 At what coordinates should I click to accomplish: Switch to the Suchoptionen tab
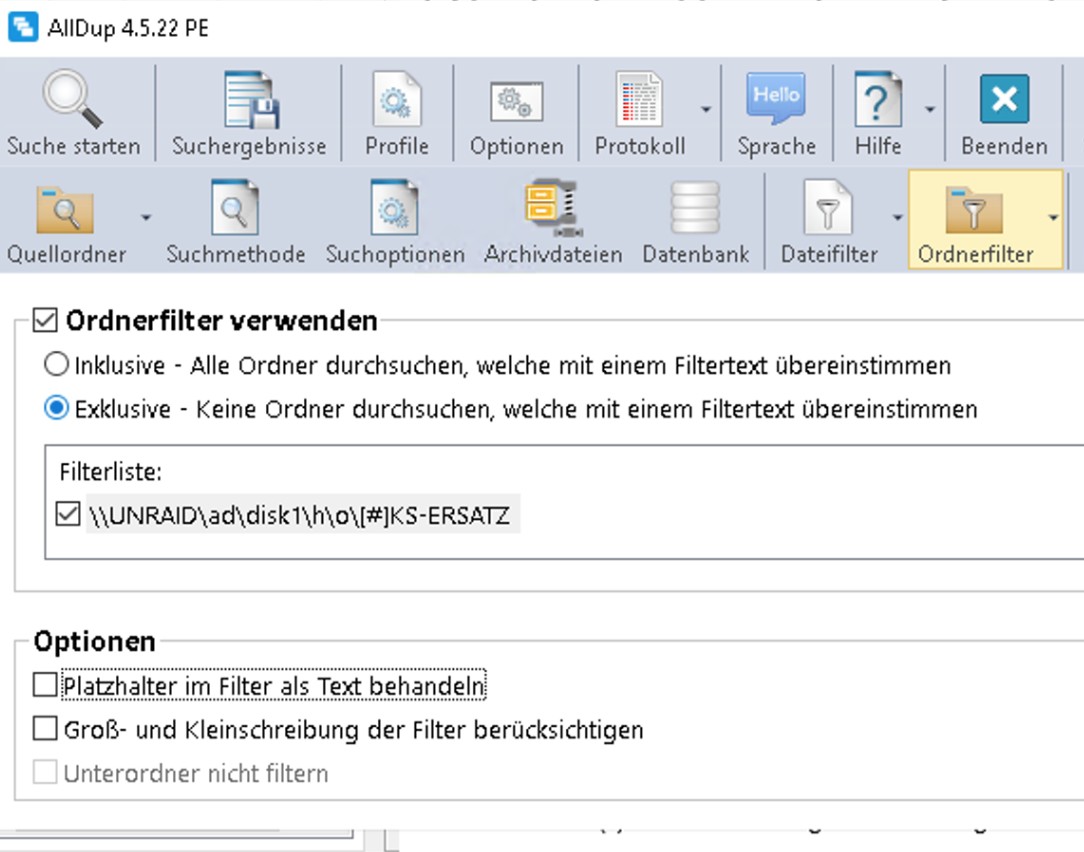point(395,208)
